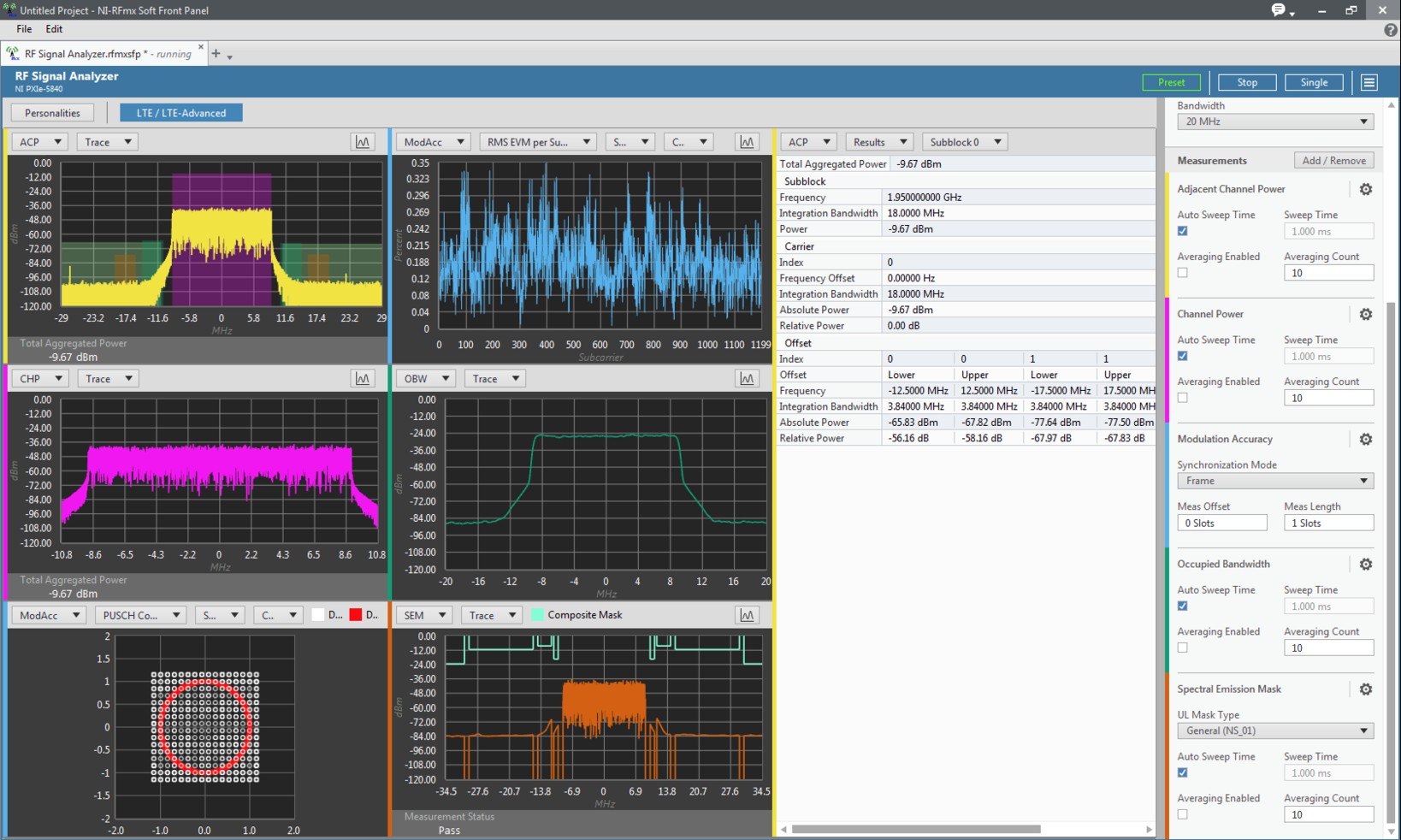Image resolution: width=1401 pixels, height=840 pixels.
Task: Open ACP measurement dropdown in top-left pane
Action: coord(39,142)
